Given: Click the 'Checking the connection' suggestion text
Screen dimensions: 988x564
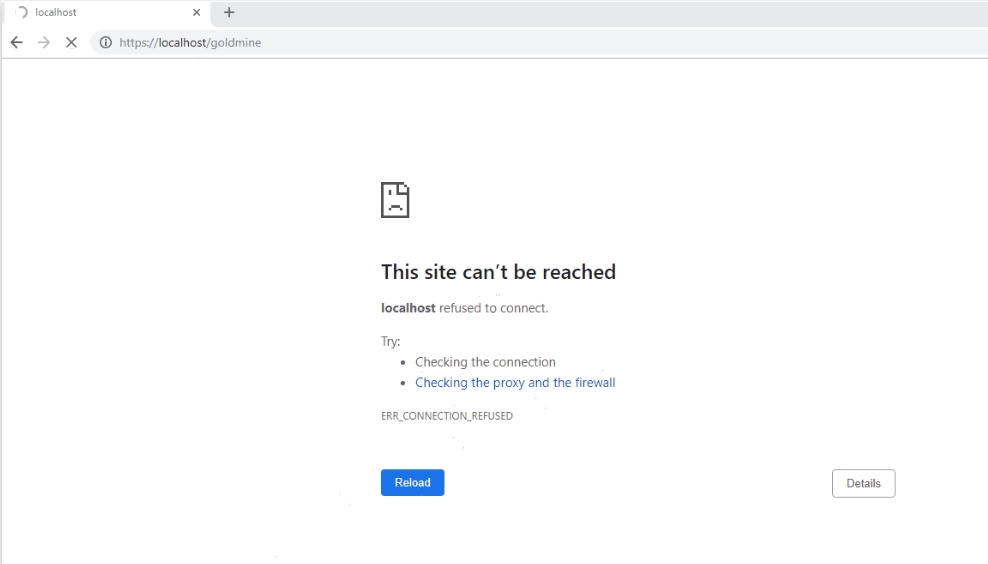Looking at the screenshot, I should (485, 362).
